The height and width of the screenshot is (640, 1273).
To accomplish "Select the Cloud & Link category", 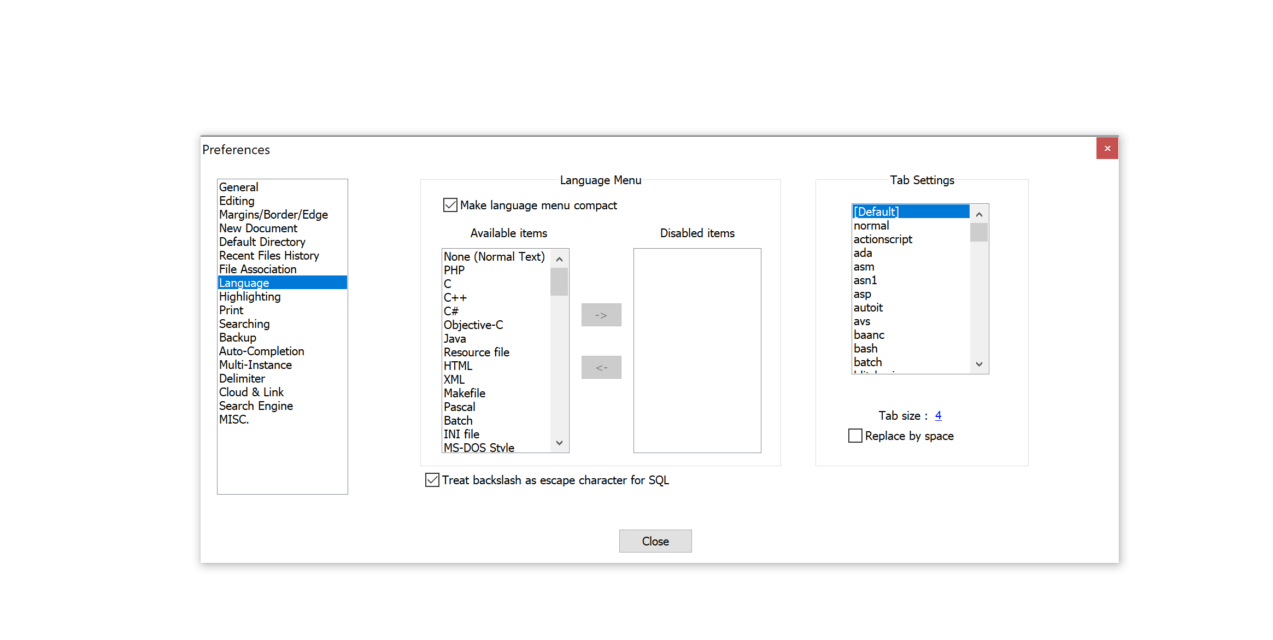I will (251, 392).
